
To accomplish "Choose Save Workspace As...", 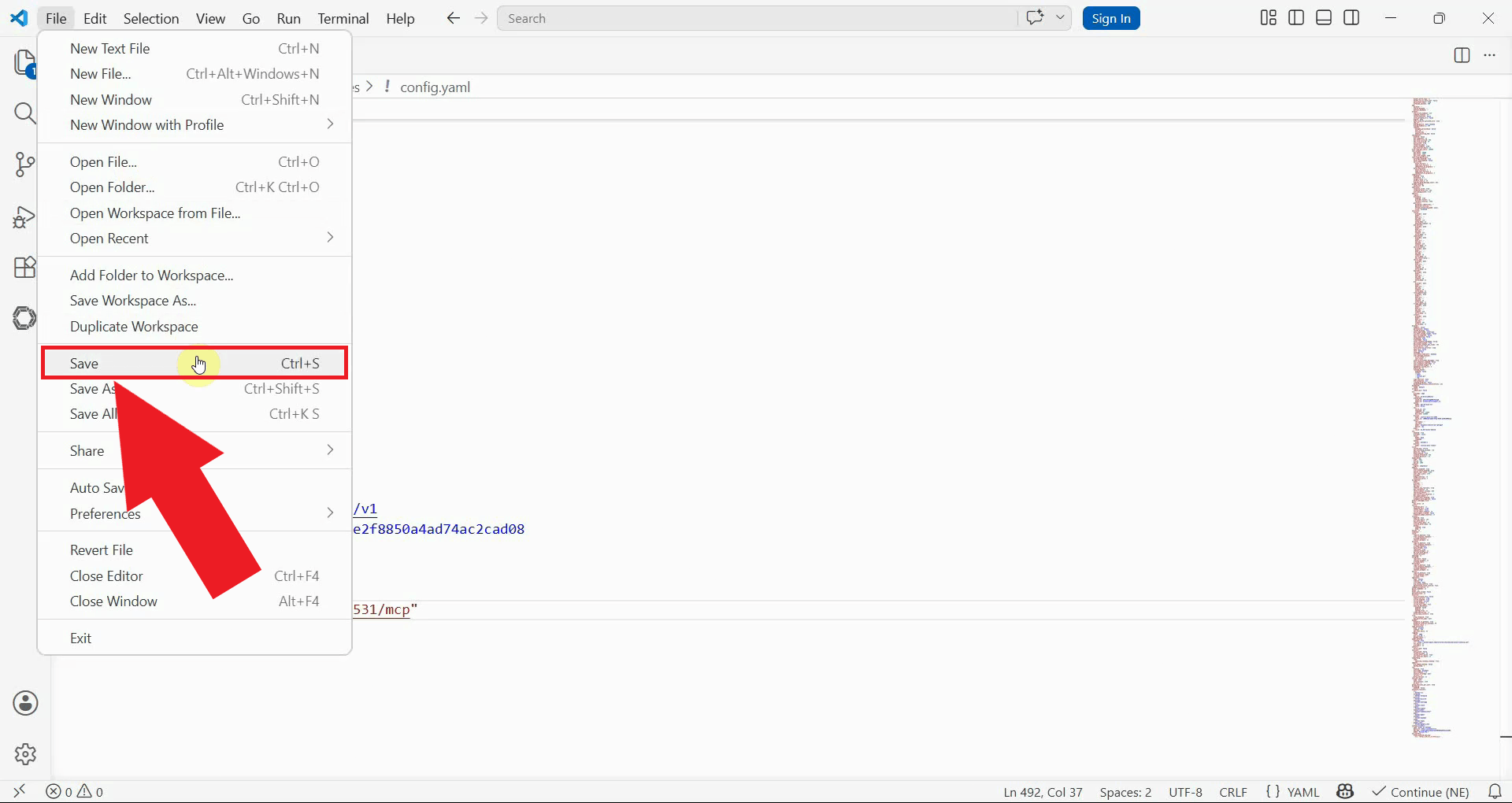I will pos(195,301).
